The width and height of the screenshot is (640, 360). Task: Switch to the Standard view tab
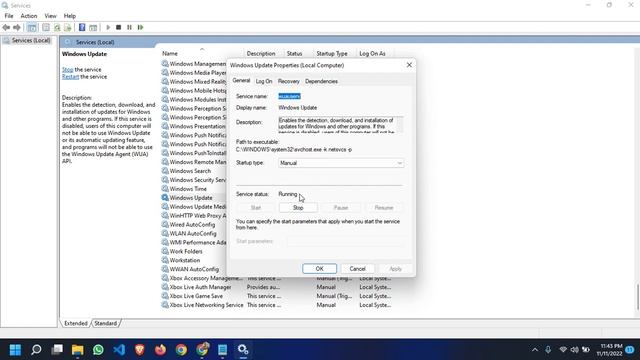(x=106, y=323)
